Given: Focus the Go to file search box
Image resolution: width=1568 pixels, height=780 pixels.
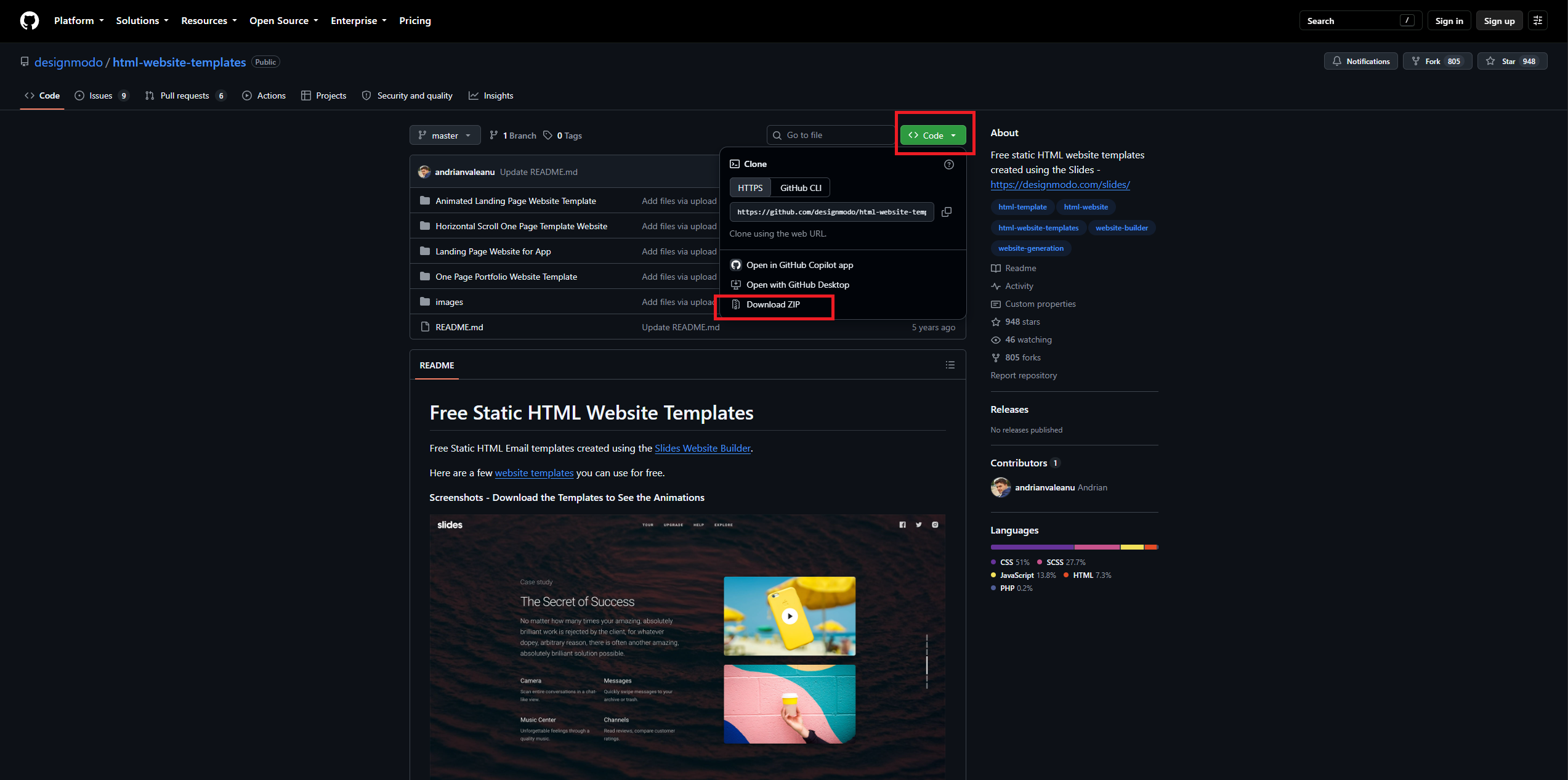Looking at the screenshot, I should click(831, 136).
